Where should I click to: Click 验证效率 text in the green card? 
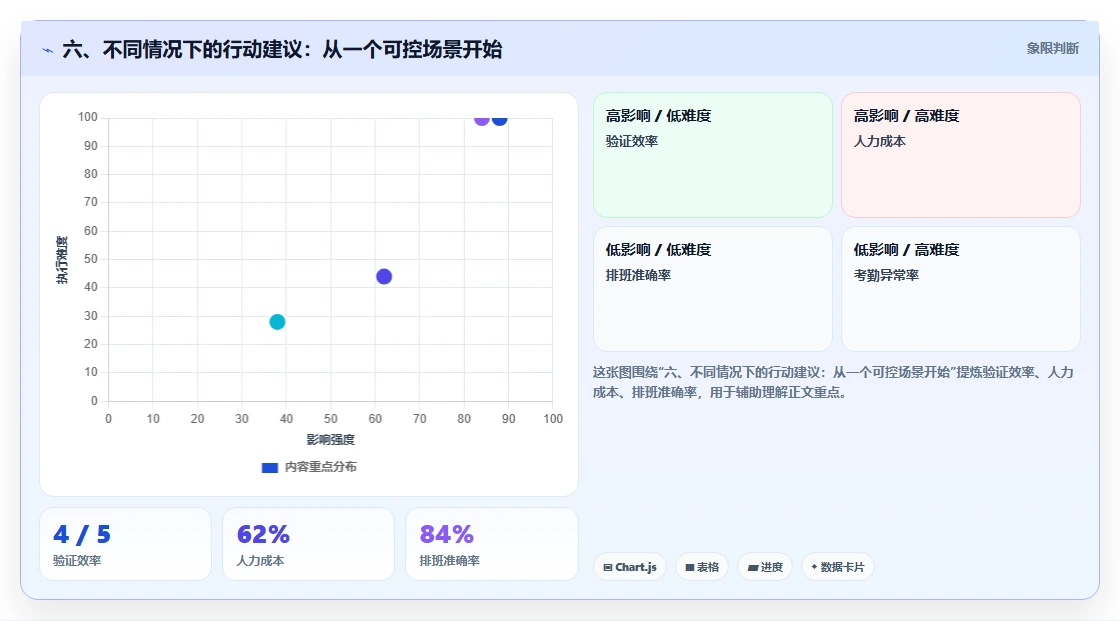(x=631, y=141)
